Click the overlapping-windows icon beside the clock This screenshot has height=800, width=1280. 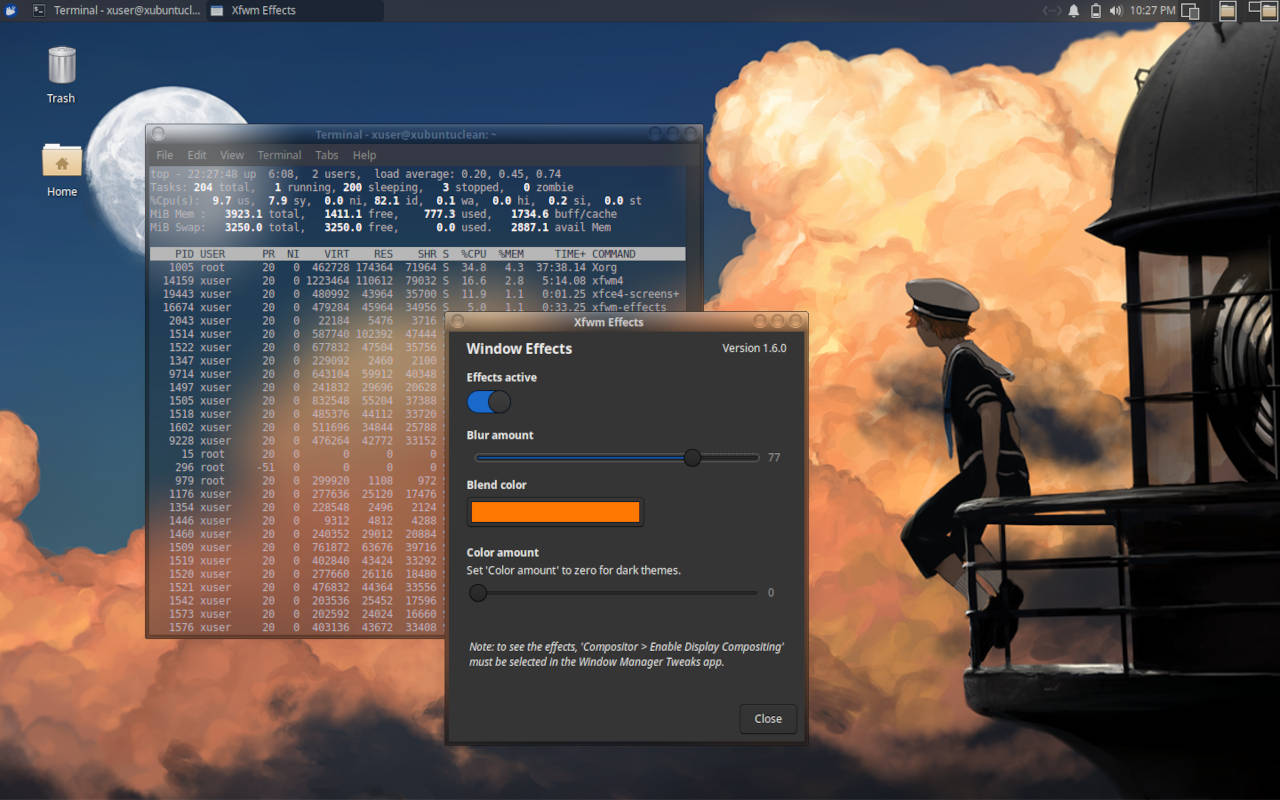point(1190,11)
